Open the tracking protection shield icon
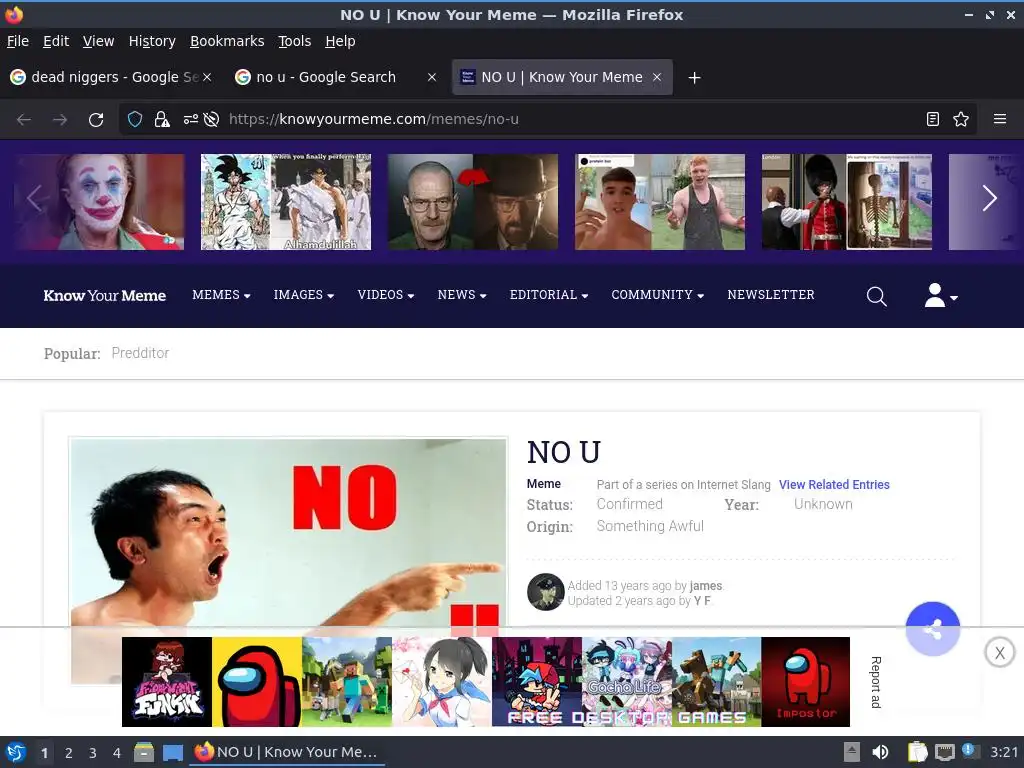The height and width of the screenshot is (768, 1024). [135, 120]
